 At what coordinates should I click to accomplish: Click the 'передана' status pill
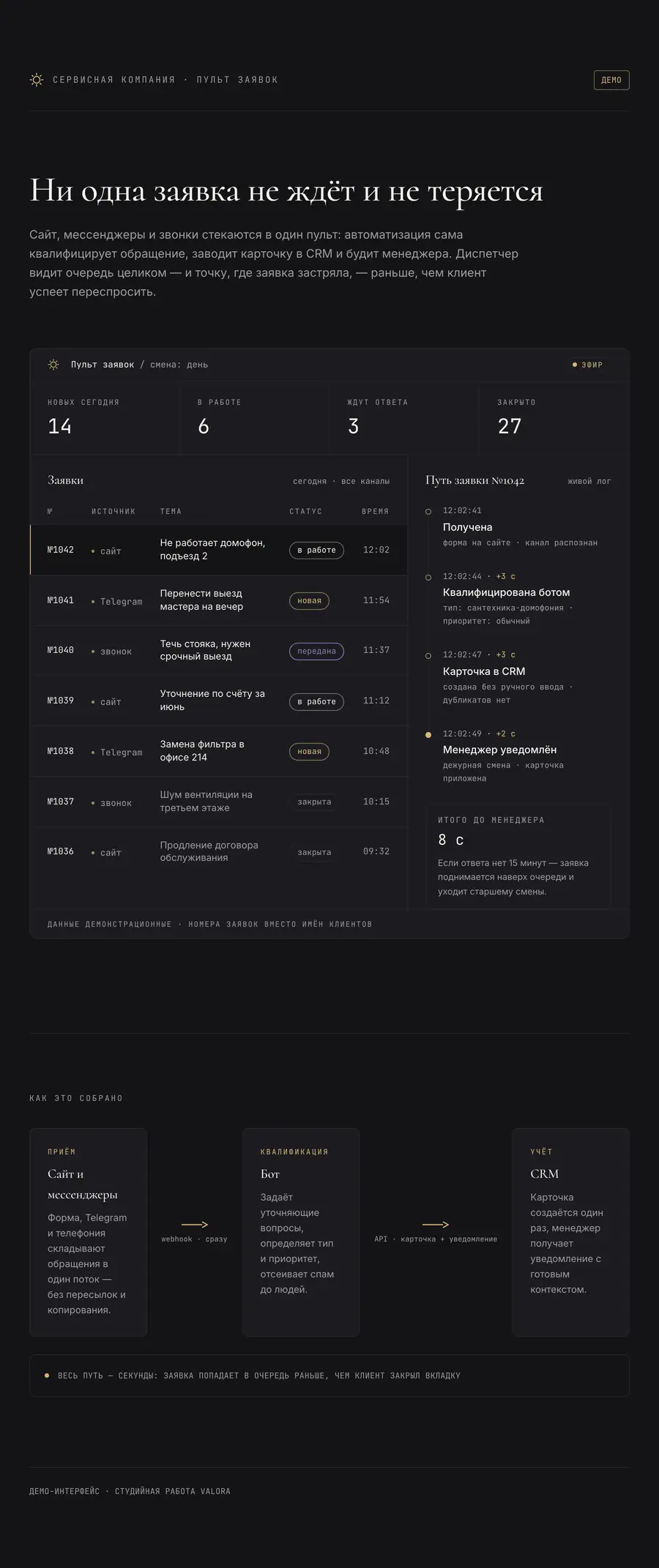coord(316,651)
